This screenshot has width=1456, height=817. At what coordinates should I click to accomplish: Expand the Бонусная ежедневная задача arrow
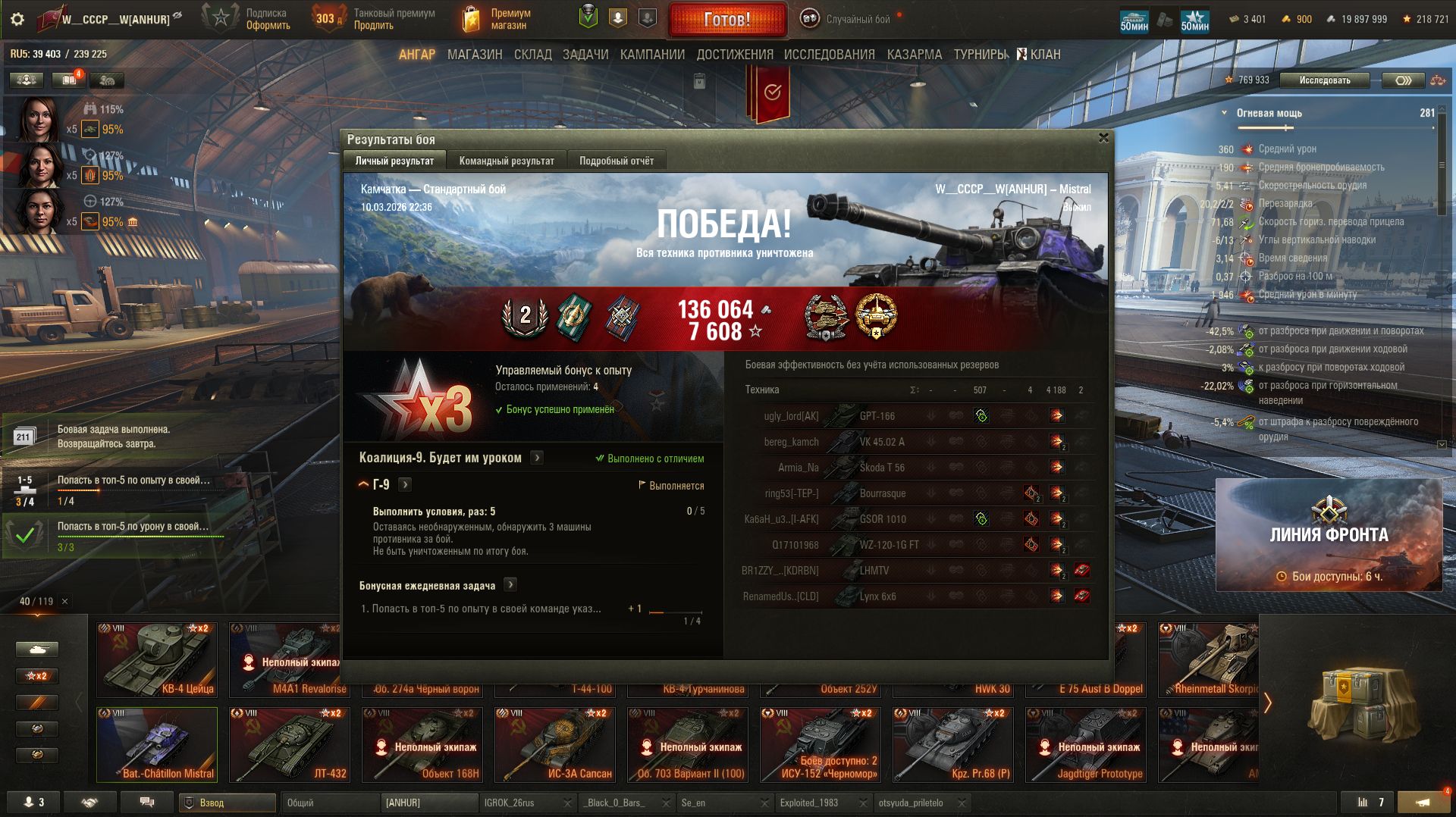click(510, 585)
